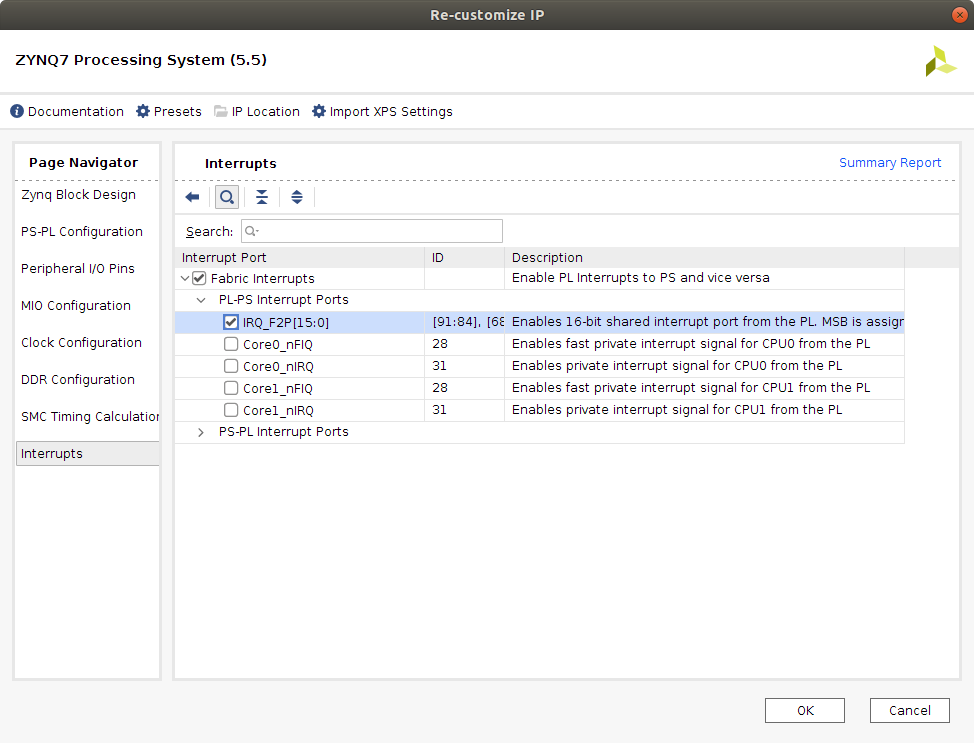Select the Core0_nFIQ row label
974x743 pixels.
278,345
